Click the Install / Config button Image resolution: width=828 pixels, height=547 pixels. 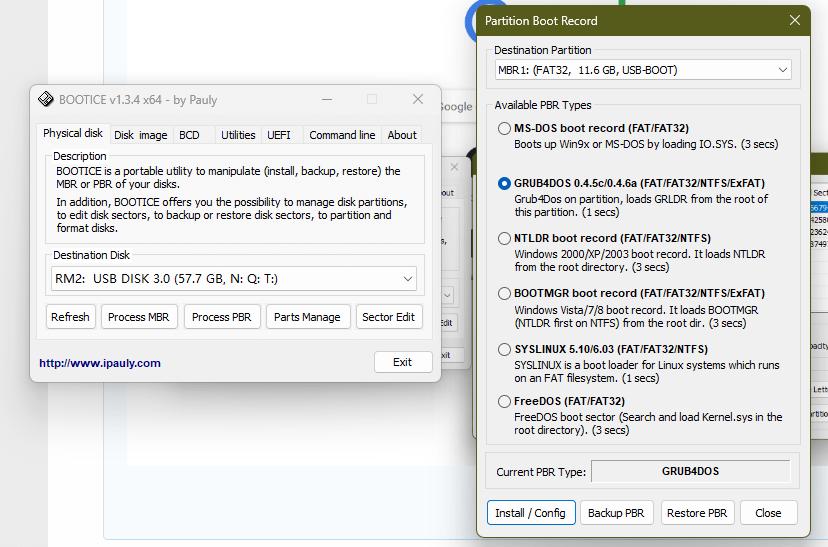pyautogui.click(x=531, y=513)
